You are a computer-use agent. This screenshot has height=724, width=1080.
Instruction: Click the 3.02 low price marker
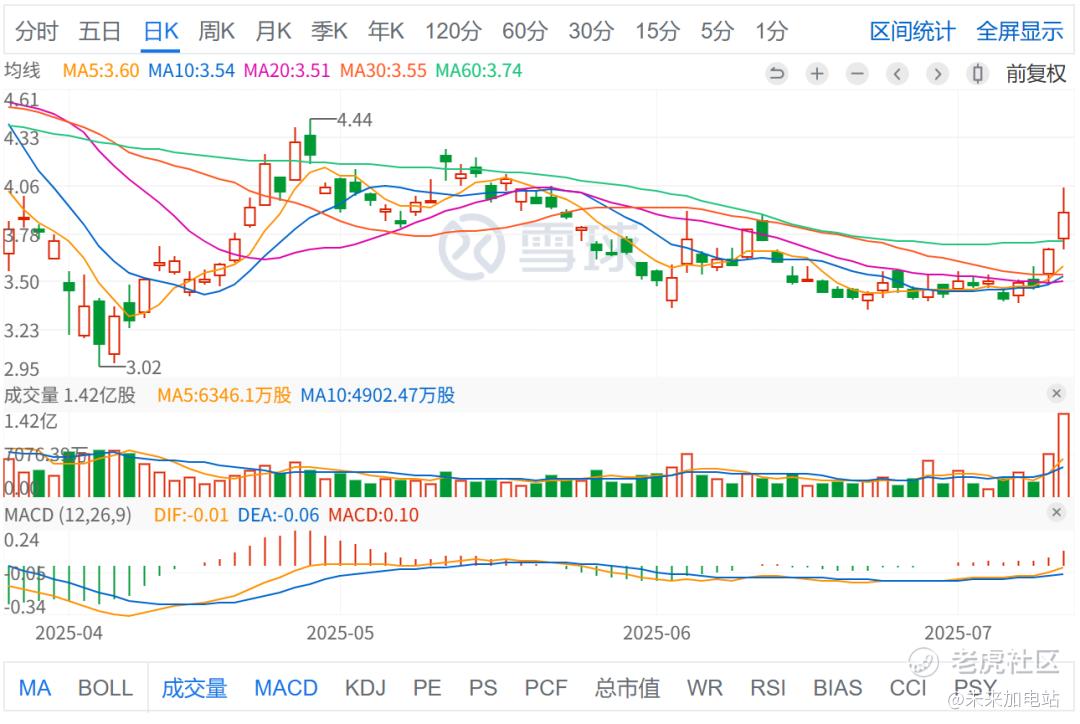coord(143,367)
